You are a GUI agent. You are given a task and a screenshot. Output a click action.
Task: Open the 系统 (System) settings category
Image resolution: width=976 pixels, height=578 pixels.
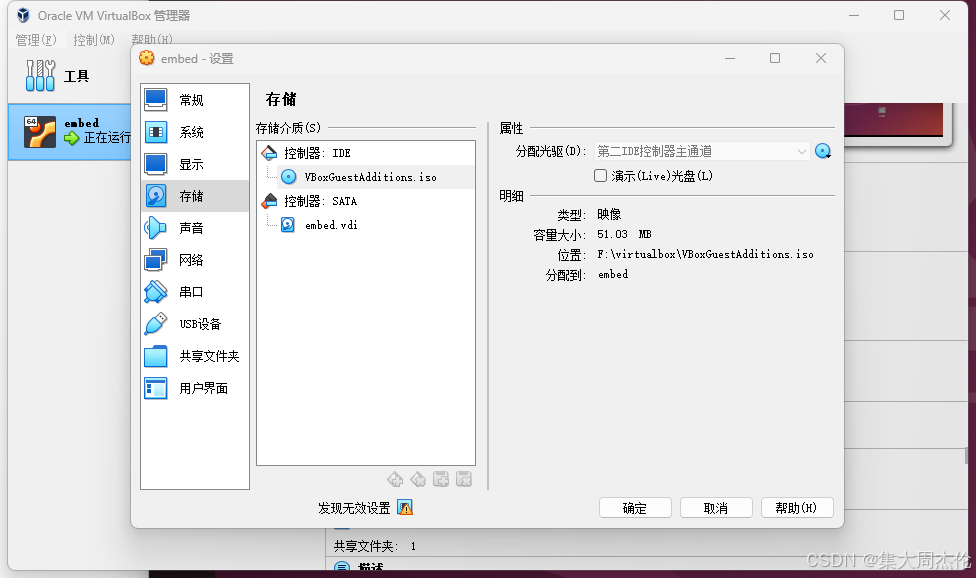(x=195, y=132)
